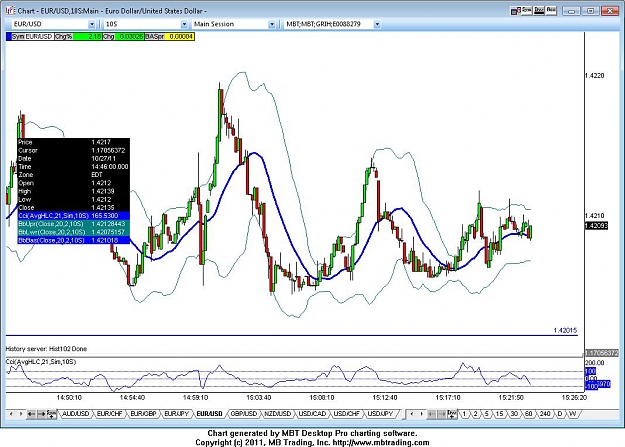Switch to the AUD/USD tab
Viewport: 625px width, 447px height.
[75, 414]
